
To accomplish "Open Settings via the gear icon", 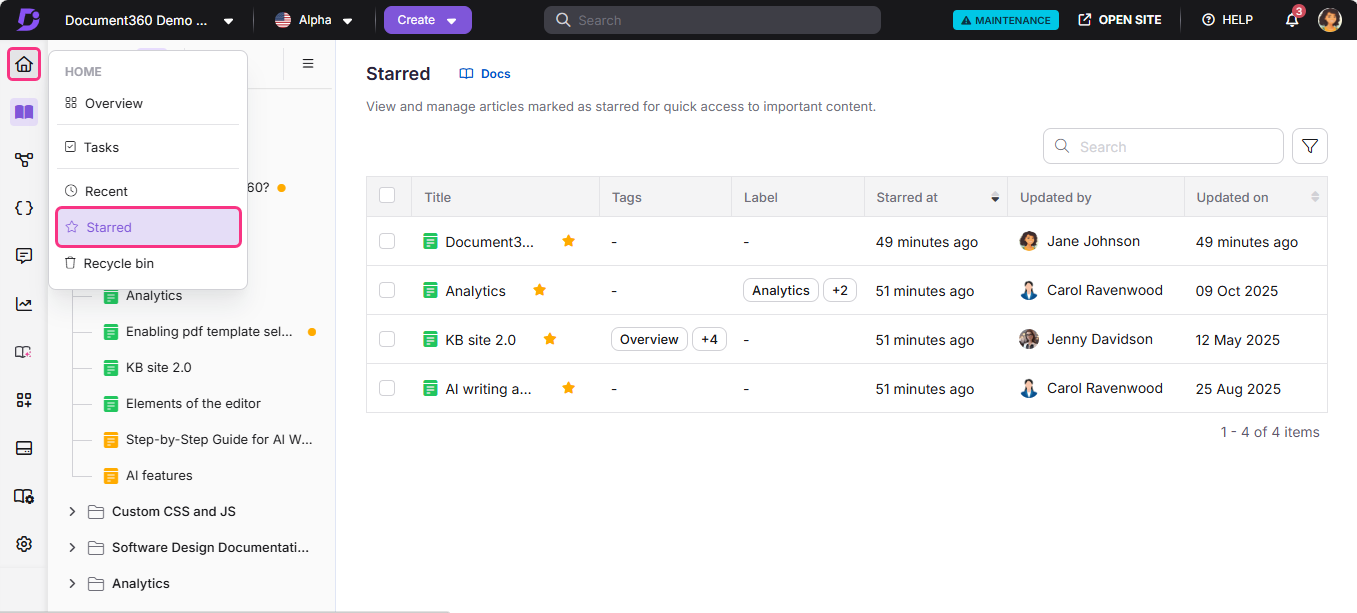I will click(24, 543).
